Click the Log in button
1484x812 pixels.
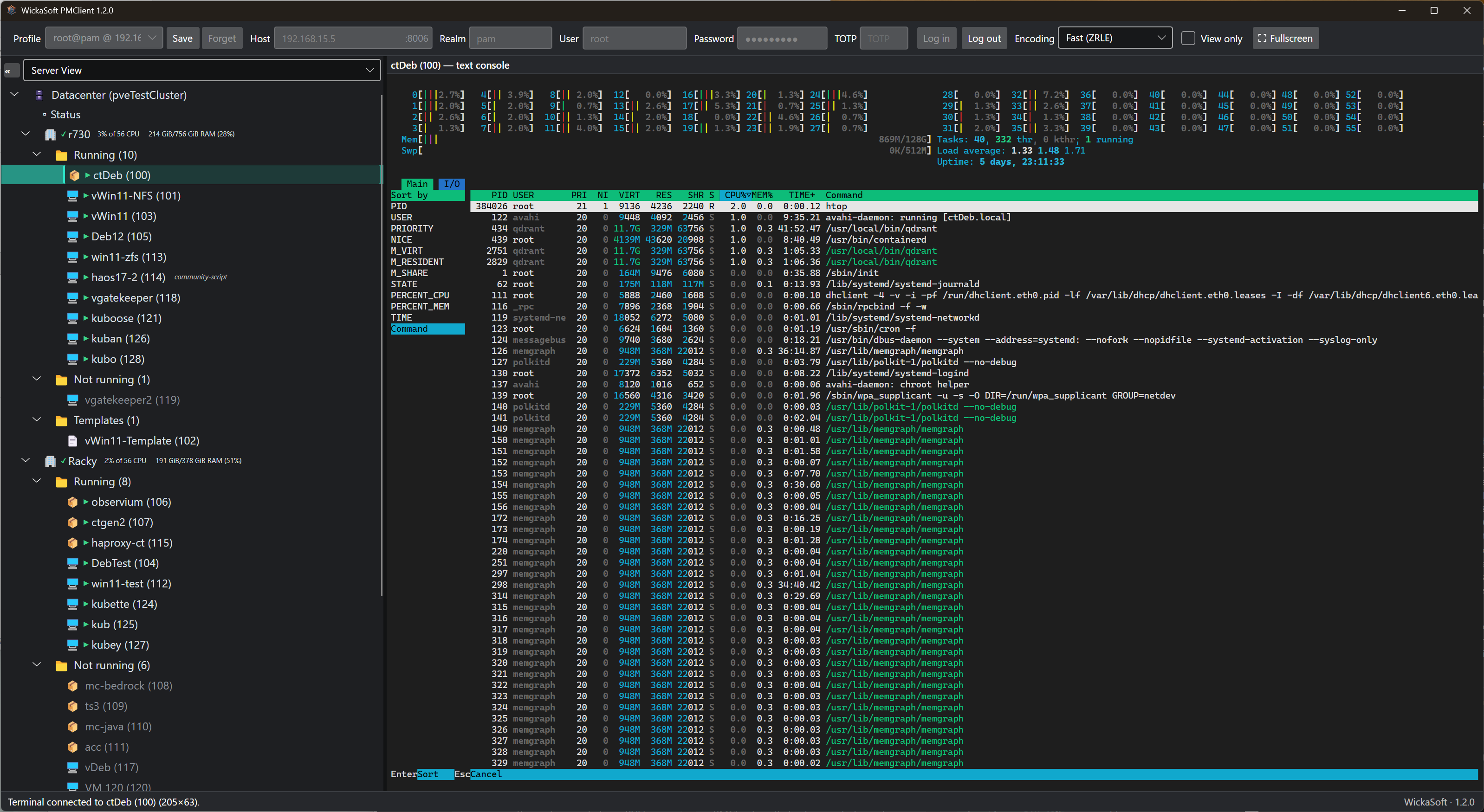936,38
